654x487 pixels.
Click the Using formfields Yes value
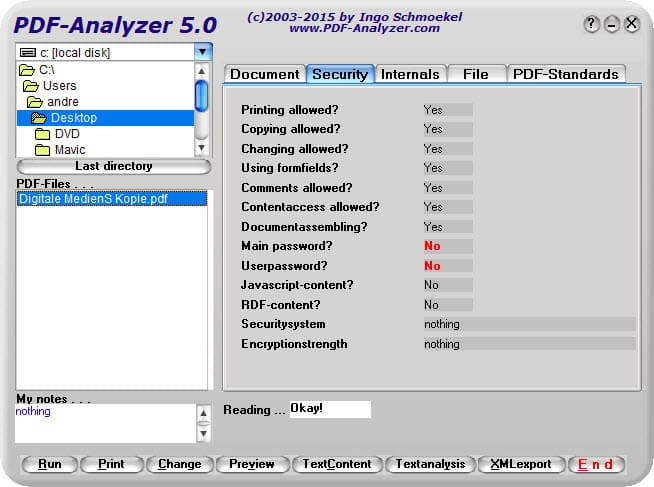[448, 168]
